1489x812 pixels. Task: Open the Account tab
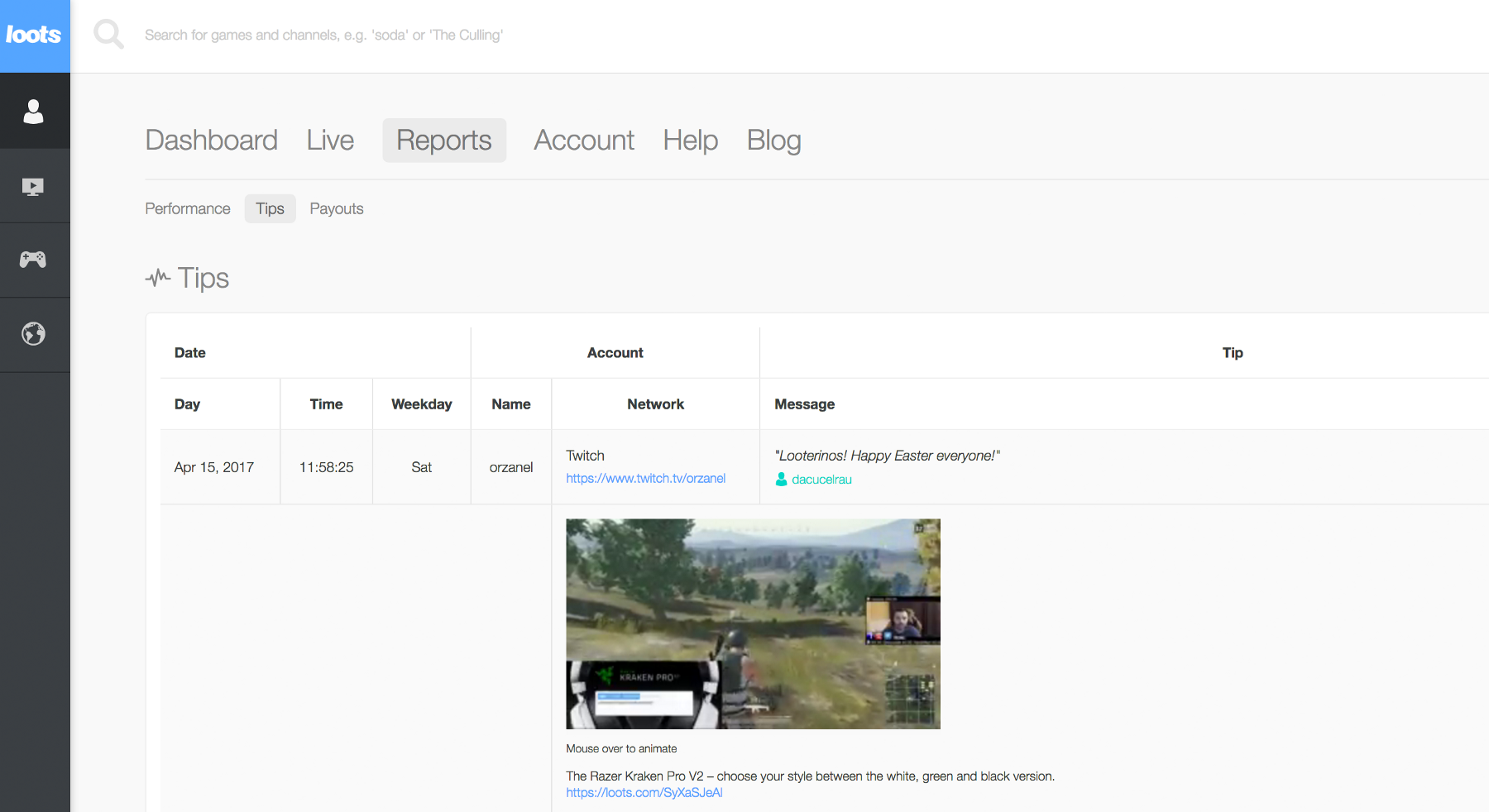pos(584,141)
